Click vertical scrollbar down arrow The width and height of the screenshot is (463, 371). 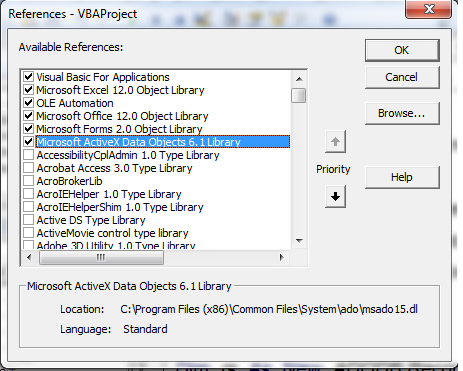point(299,241)
